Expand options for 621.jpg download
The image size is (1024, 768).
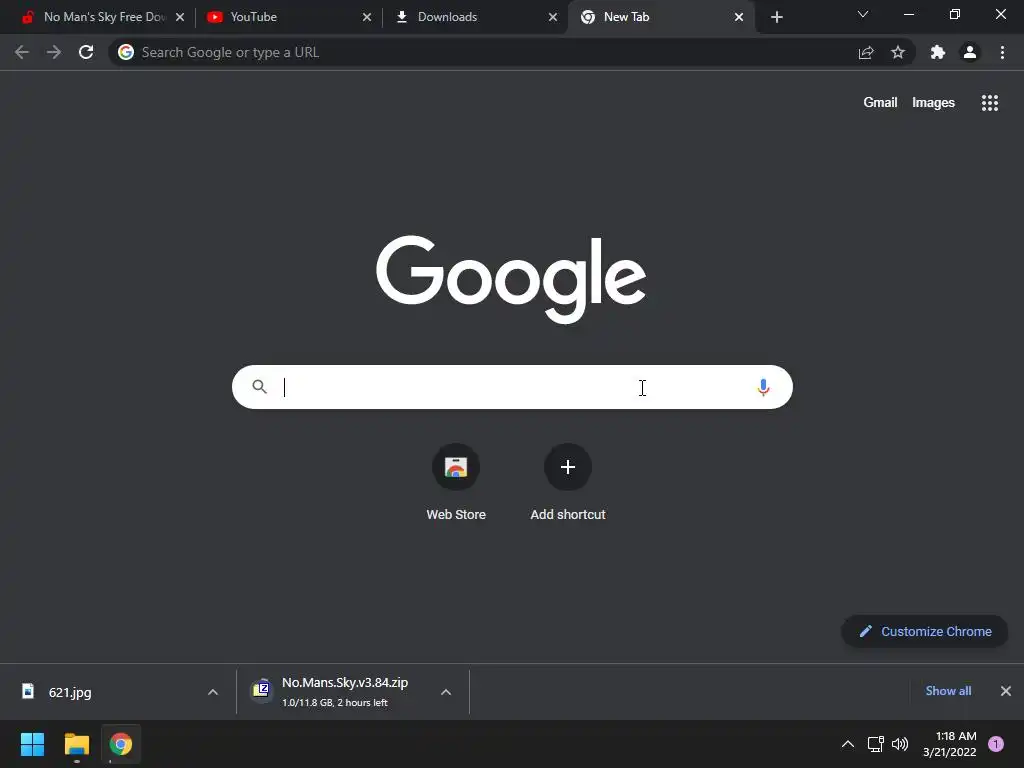point(213,692)
